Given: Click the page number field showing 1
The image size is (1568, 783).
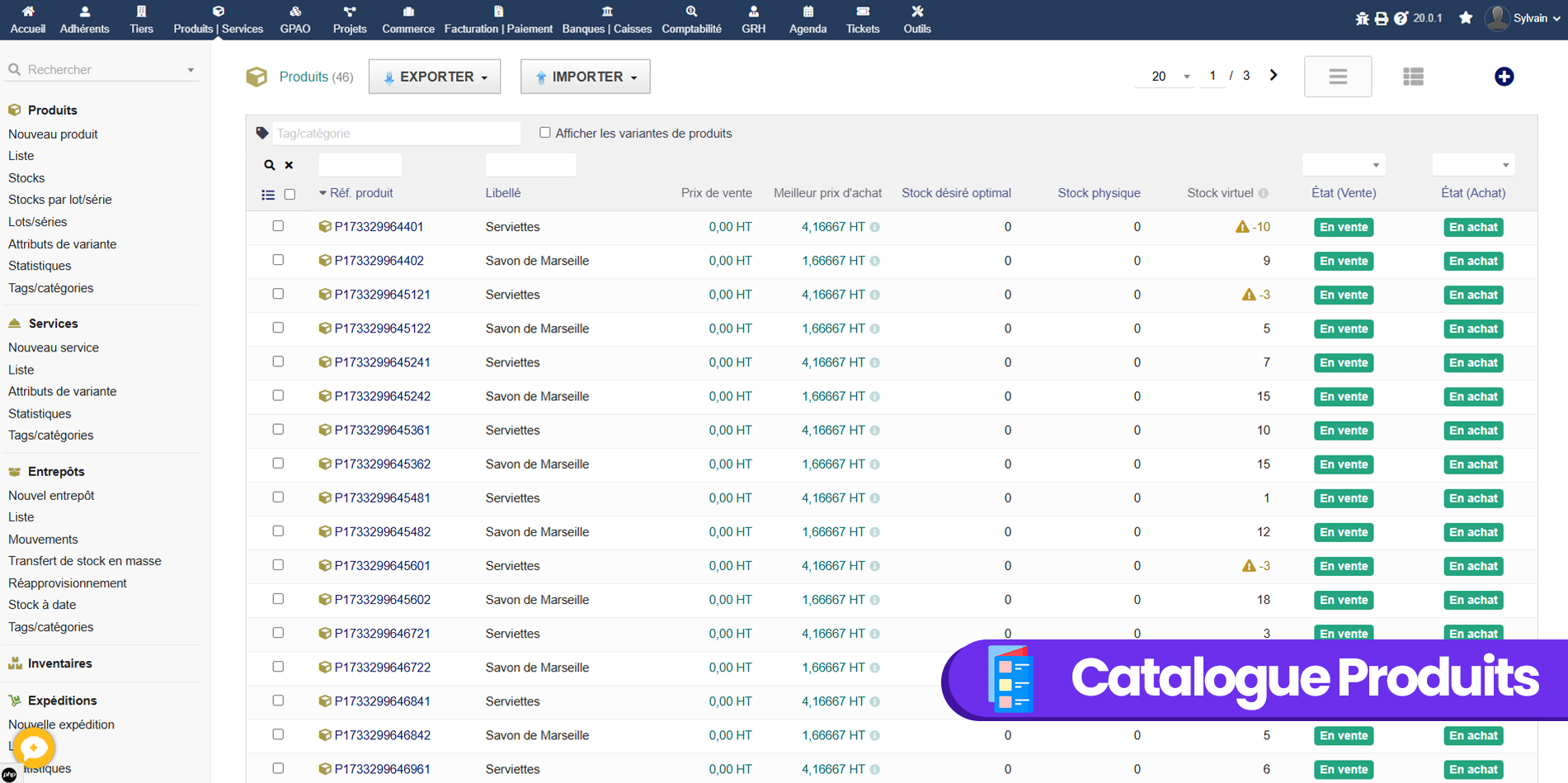Looking at the screenshot, I should (1212, 76).
